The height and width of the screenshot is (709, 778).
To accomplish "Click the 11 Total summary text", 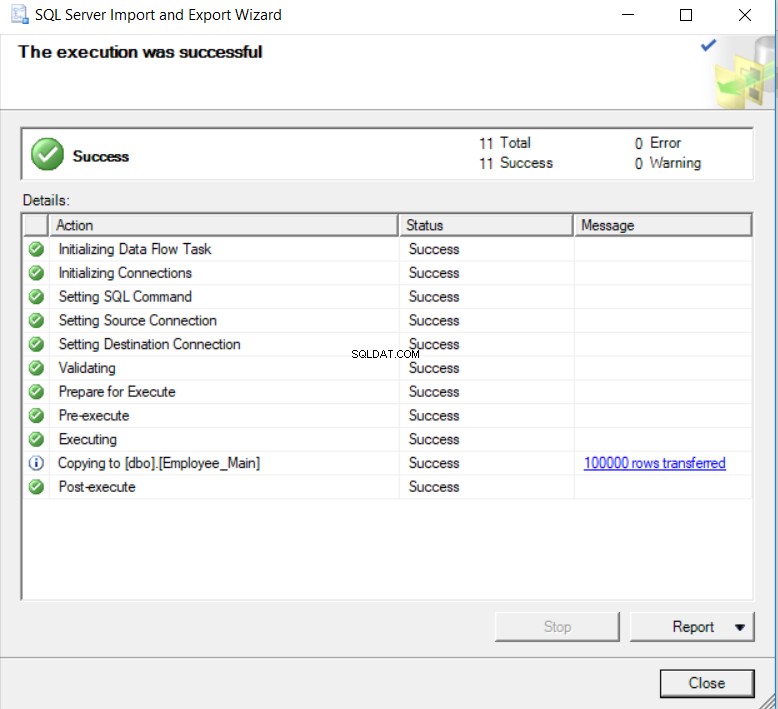I will pos(505,143).
